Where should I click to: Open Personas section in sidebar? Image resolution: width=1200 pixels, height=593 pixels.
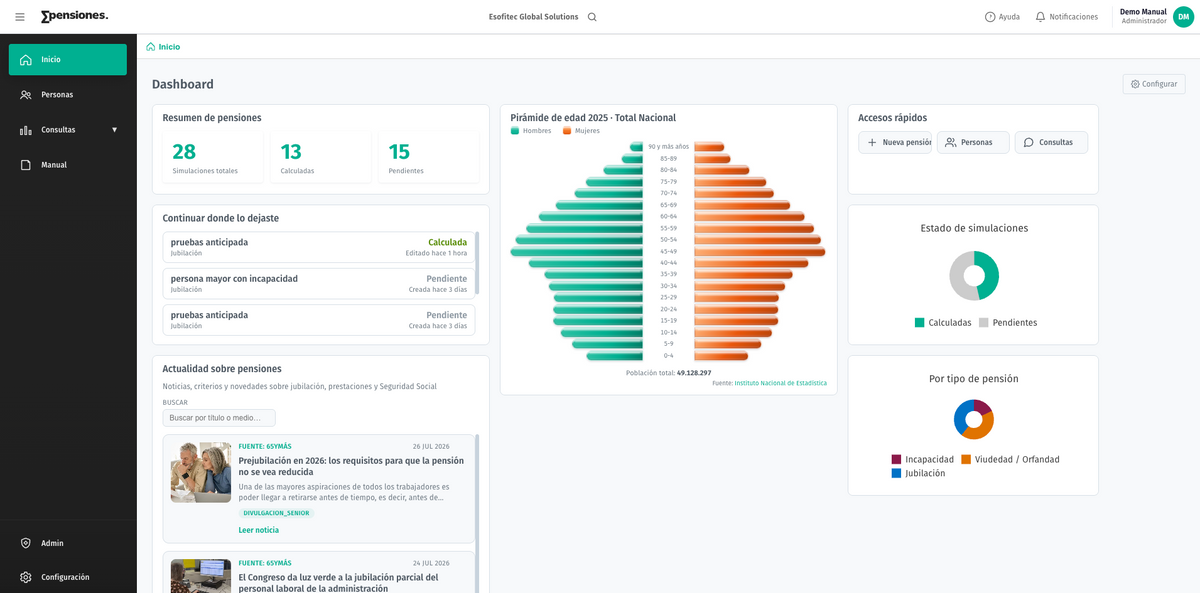(68, 95)
